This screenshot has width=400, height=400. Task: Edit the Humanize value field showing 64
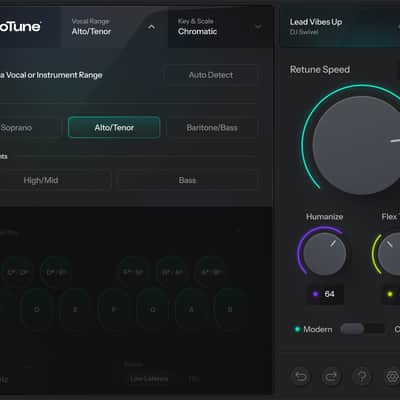(325, 294)
